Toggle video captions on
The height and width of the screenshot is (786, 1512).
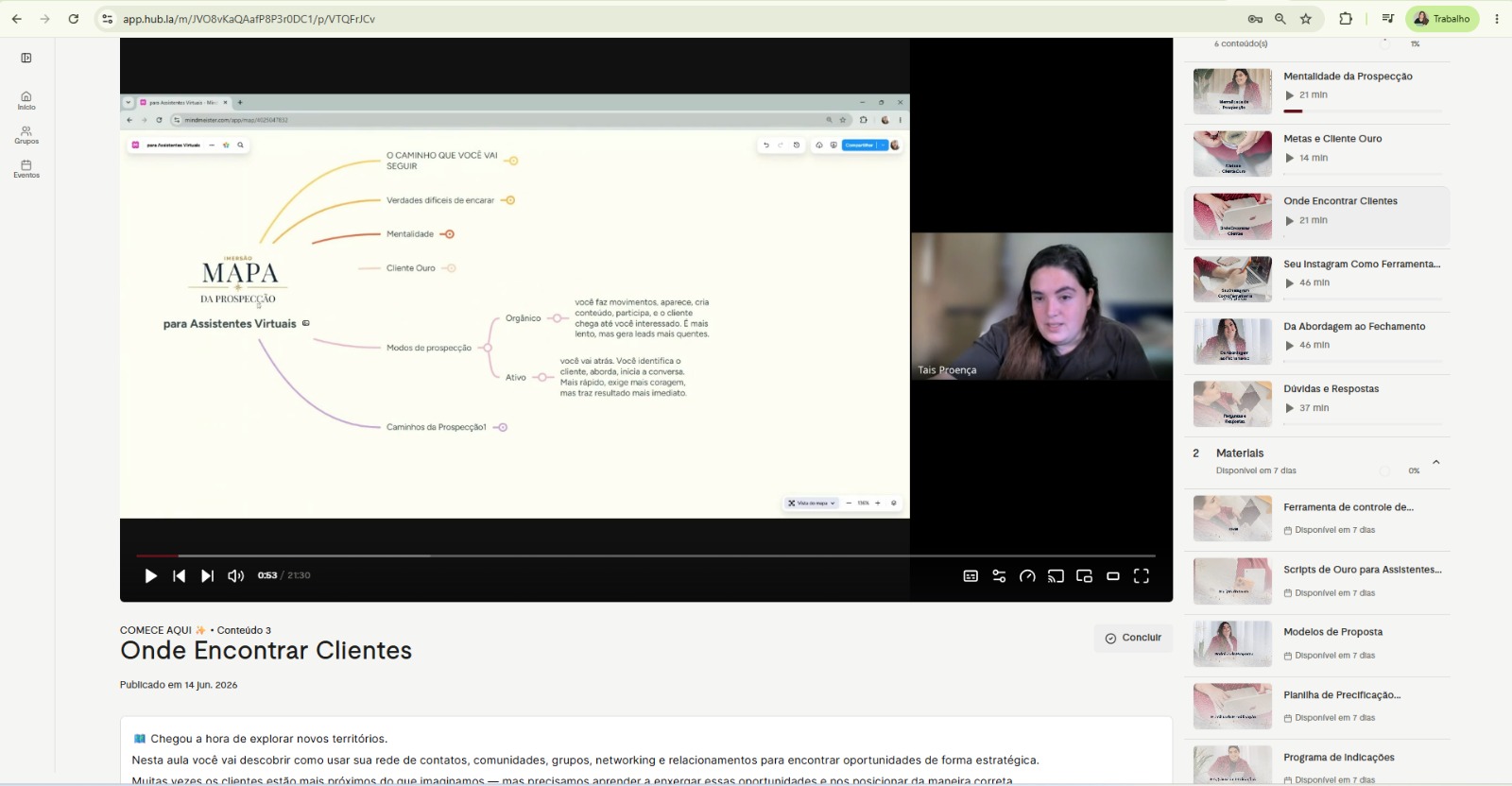[x=971, y=576]
